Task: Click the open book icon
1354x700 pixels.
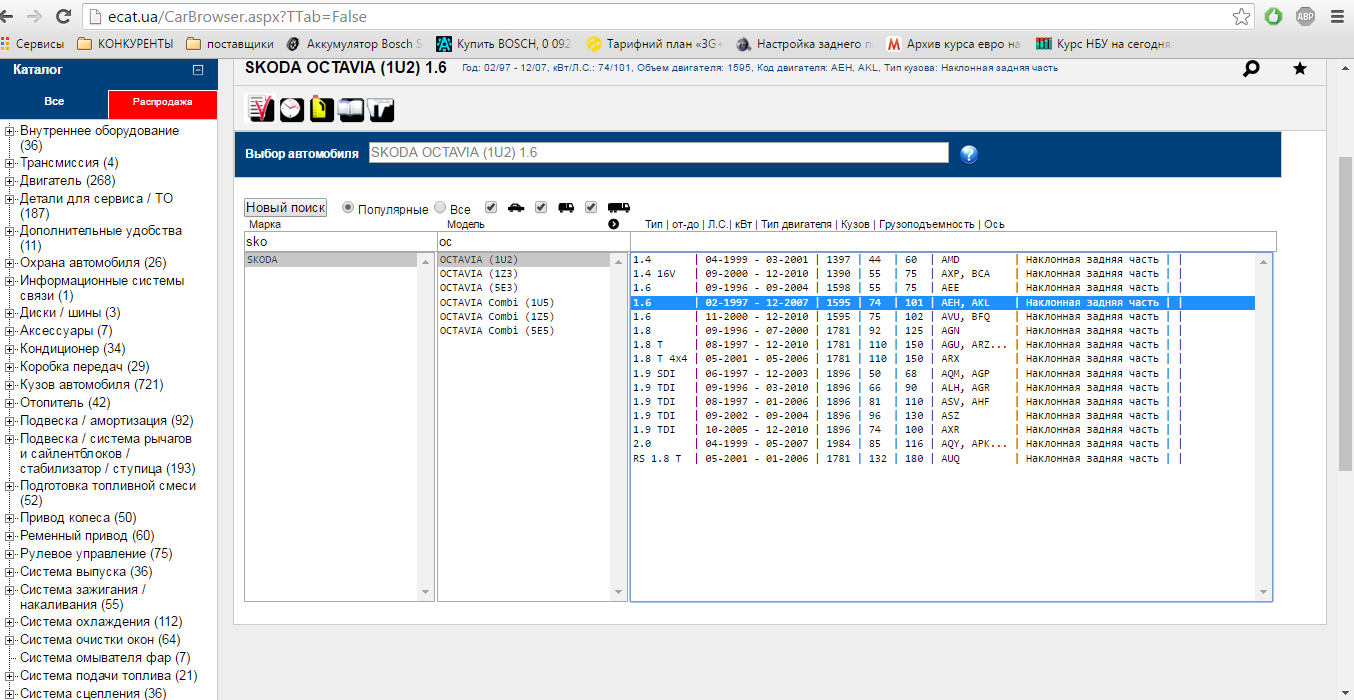Action: [351, 108]
